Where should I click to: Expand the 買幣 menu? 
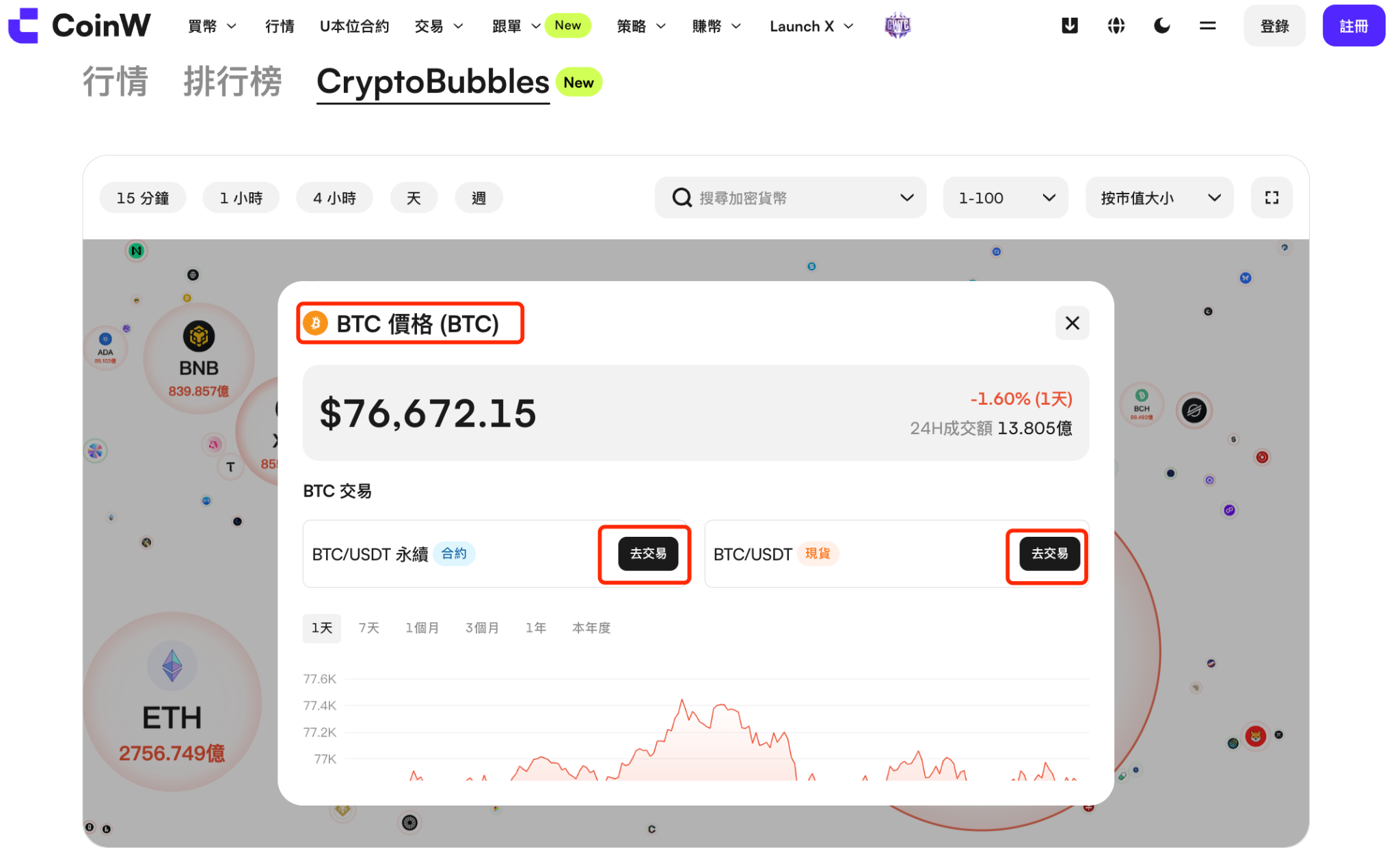coord(212,26)
